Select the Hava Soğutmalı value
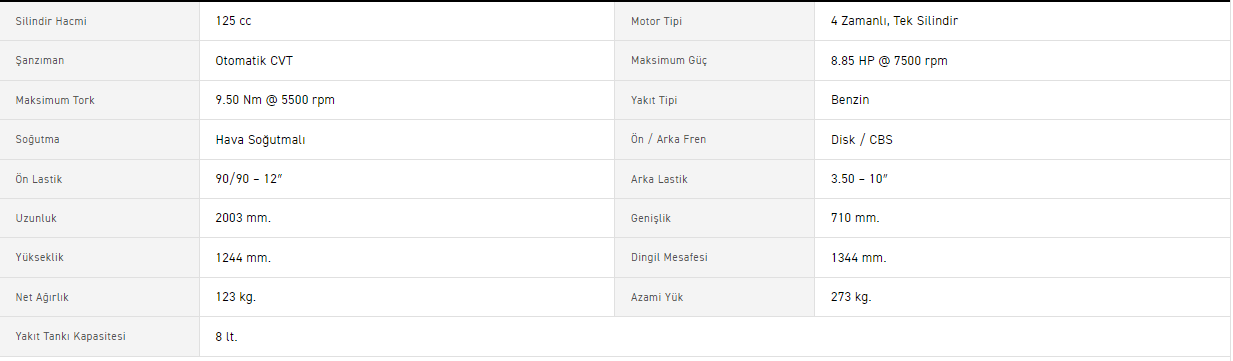The width and height of the screenshot is (1233, 361). coord(260,140)
